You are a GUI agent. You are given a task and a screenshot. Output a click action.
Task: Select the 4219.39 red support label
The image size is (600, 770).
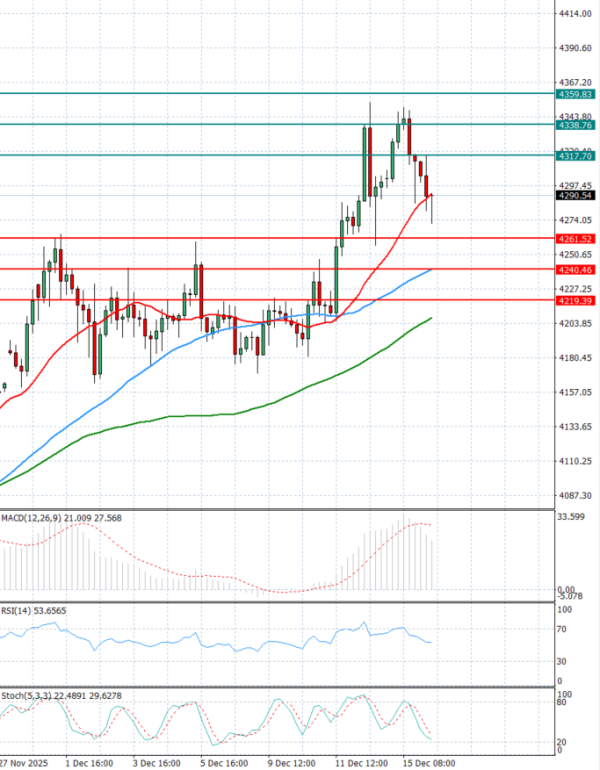coord(576,300)
